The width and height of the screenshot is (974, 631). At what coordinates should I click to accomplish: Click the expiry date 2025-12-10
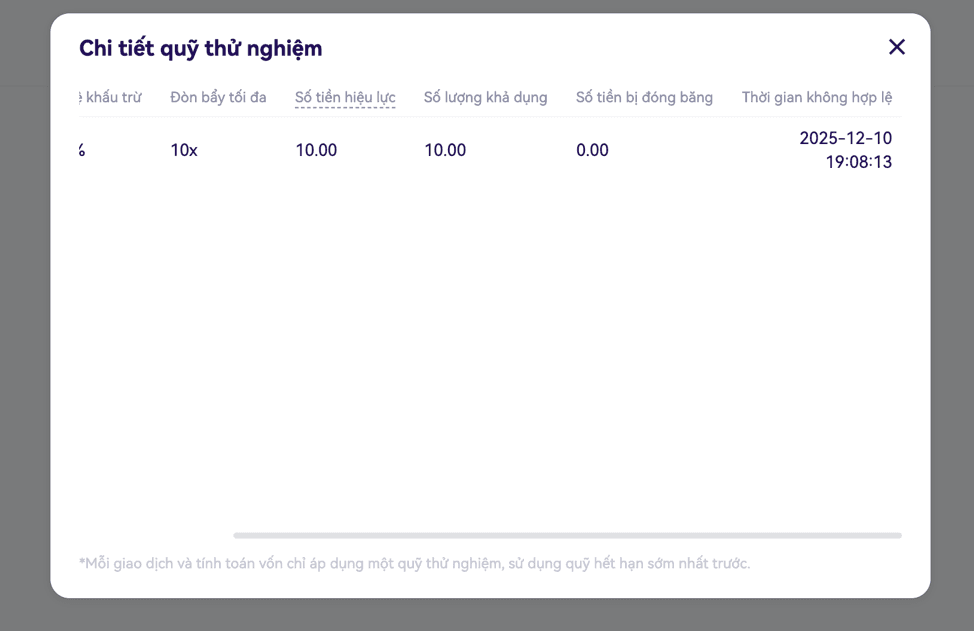click(845, 139)
